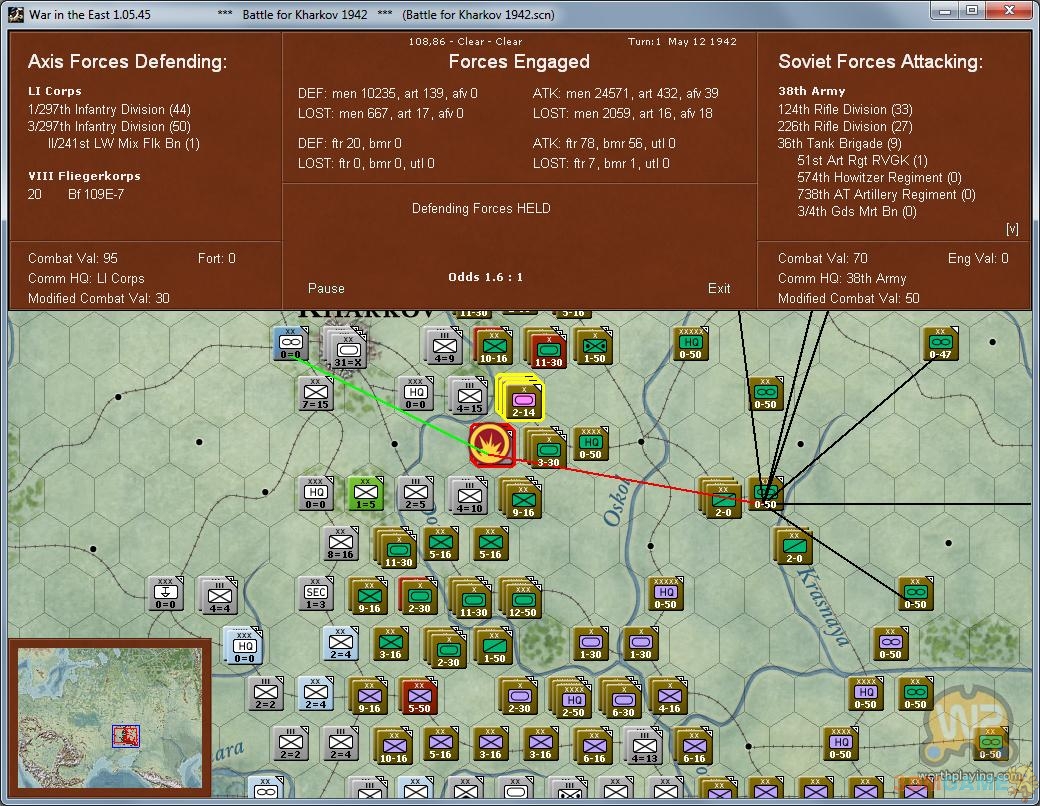This screenshot has height=806, width=1040.
Task: Click the 12-50 Soviet tank stack
Action: coord(521,598)
